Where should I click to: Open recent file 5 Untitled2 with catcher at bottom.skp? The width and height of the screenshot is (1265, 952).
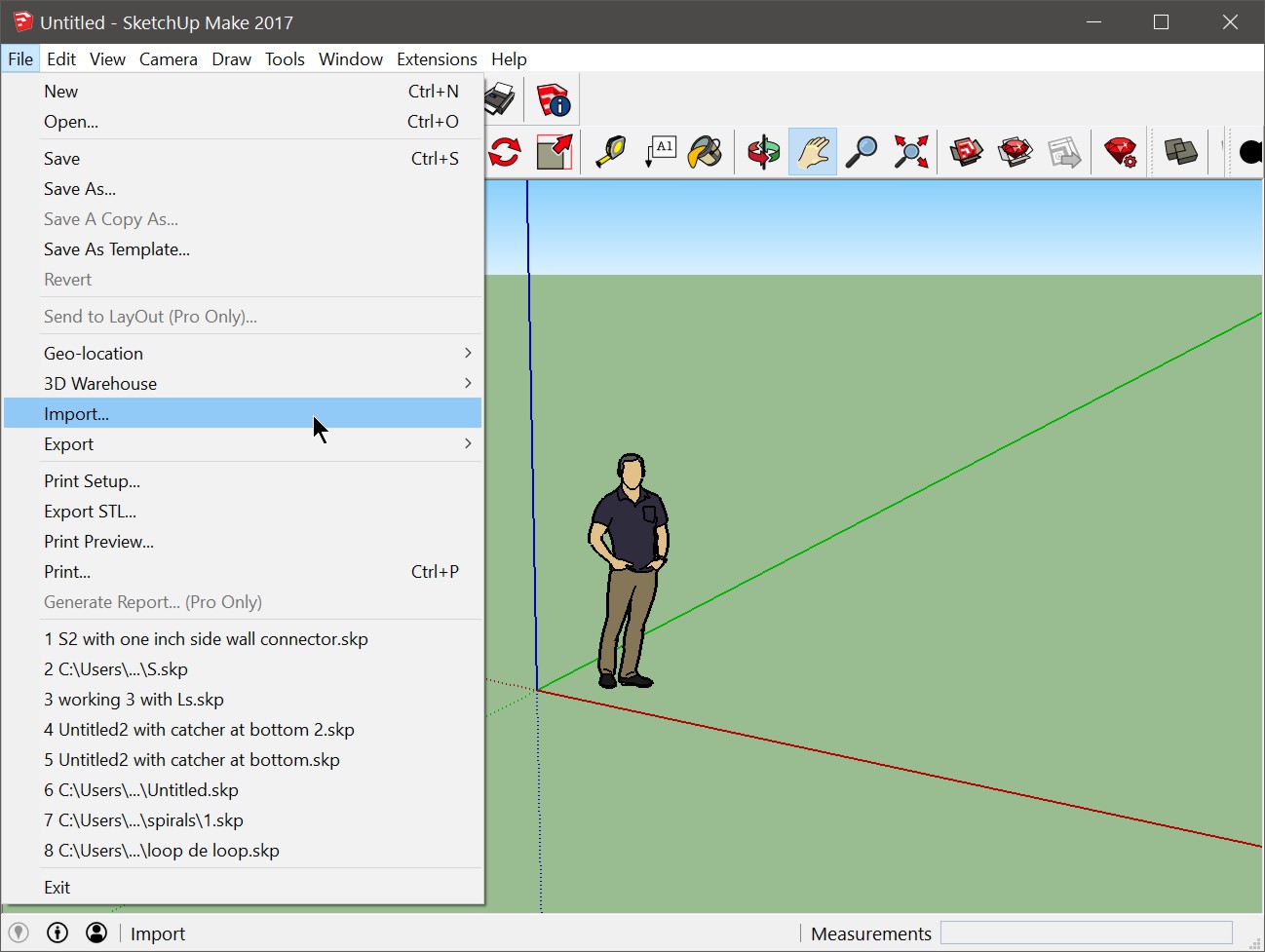pos(243,759)
